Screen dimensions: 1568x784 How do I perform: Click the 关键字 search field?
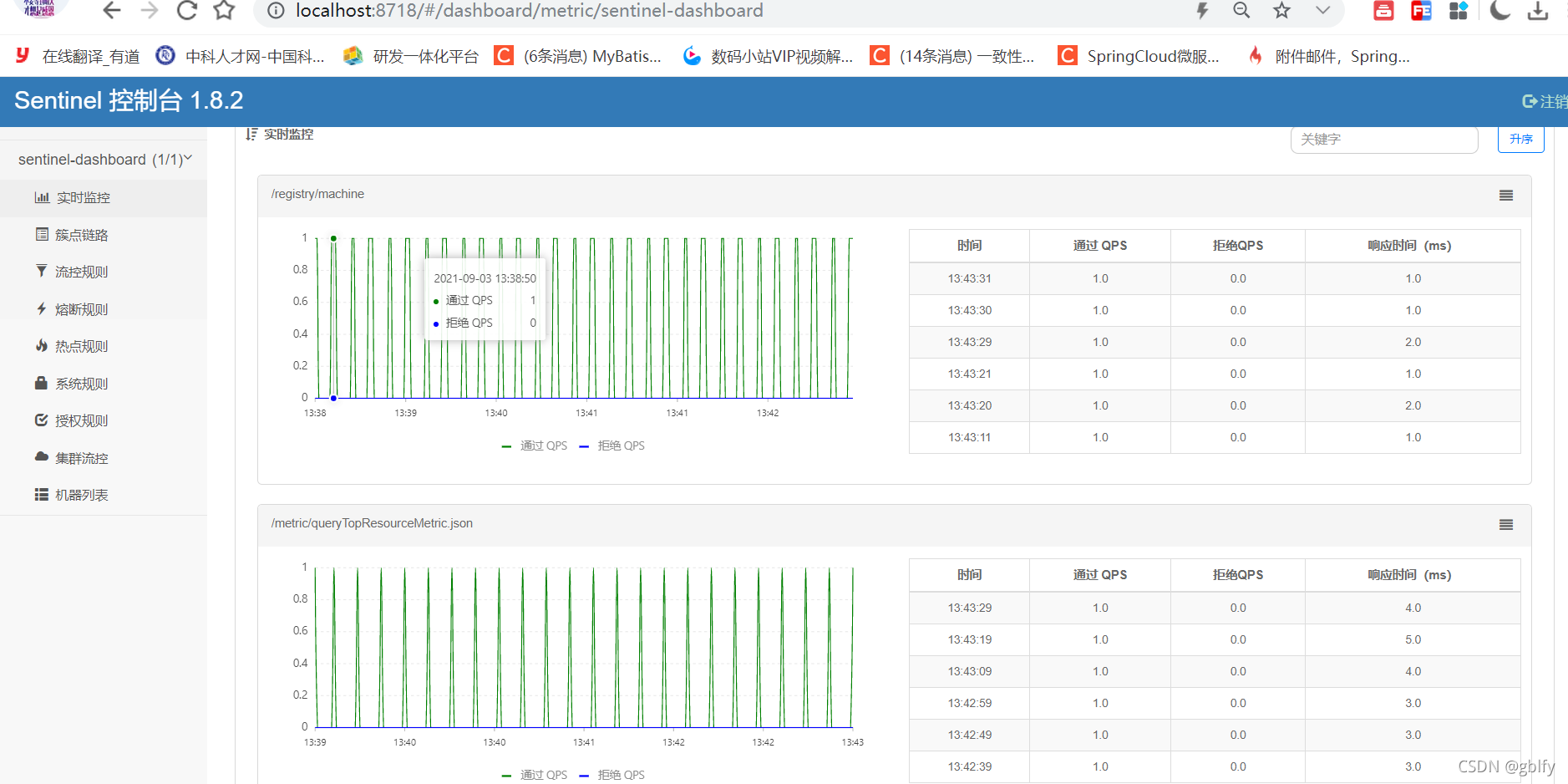pyautogui.click(x=1384, y=140)
